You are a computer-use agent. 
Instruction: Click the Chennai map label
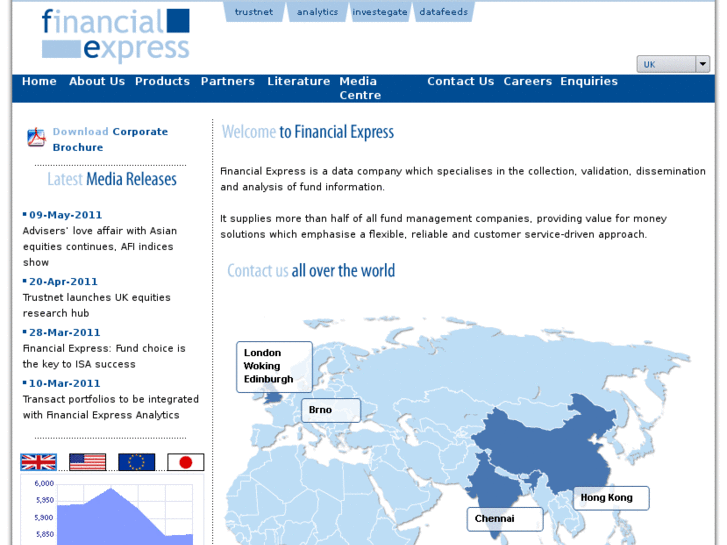pyautogui.click(x=505, y=519)
